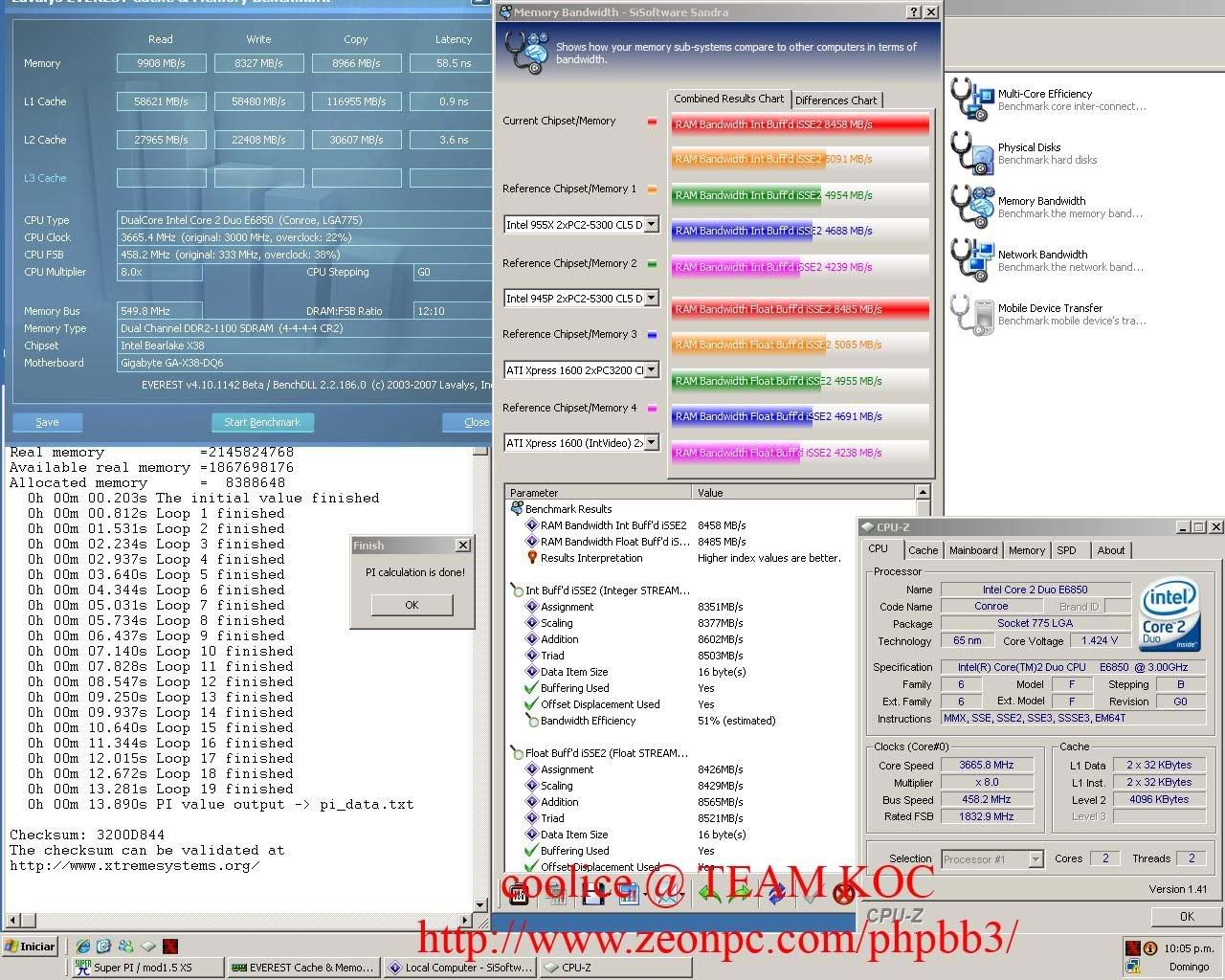1225x980 pixels.
Task: Click the Sandra line graph toolbar icon
Action: [x=667, y=895]
